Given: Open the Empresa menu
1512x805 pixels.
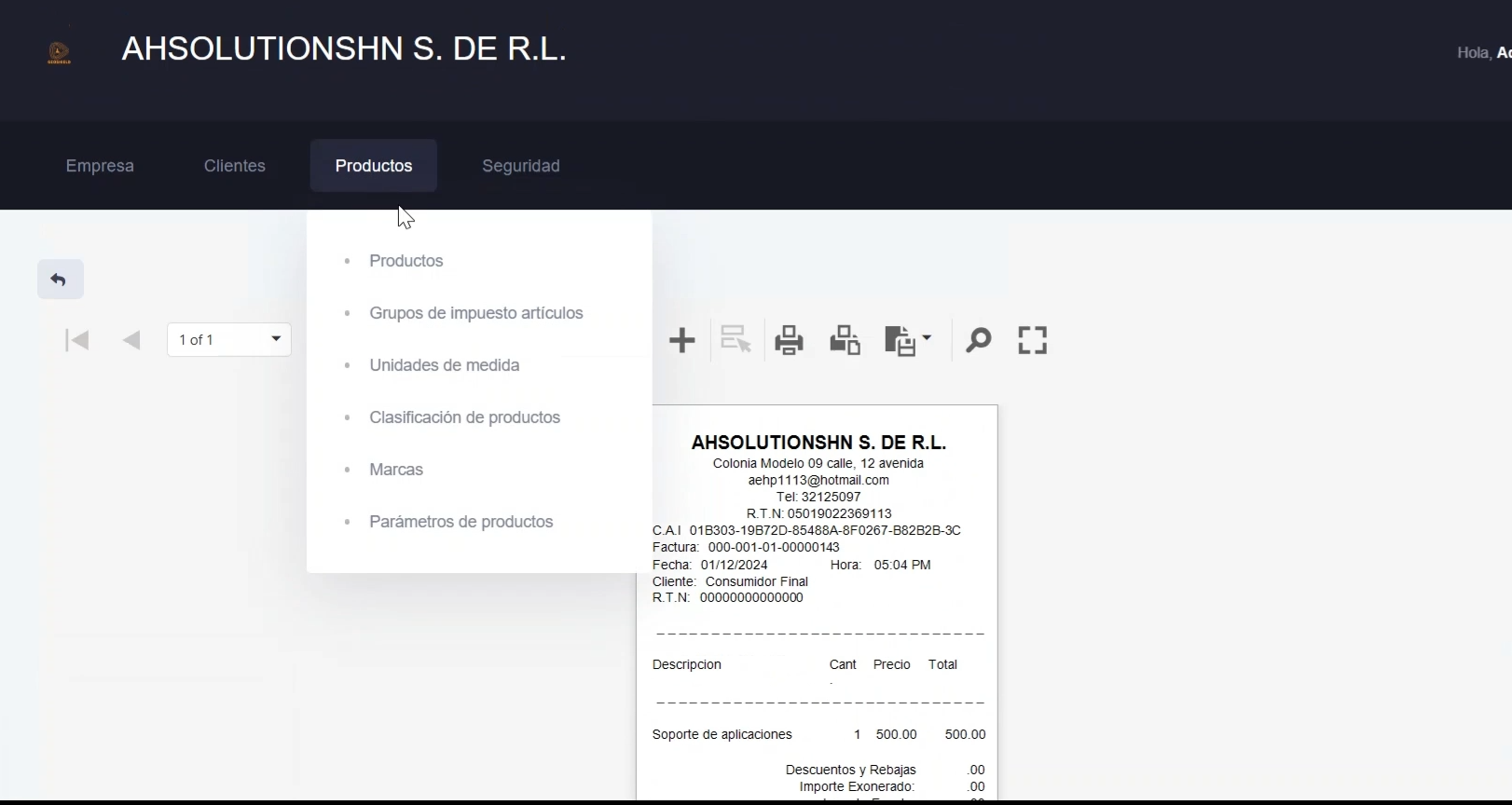Looking at the screenshot, I should point(100,166).
